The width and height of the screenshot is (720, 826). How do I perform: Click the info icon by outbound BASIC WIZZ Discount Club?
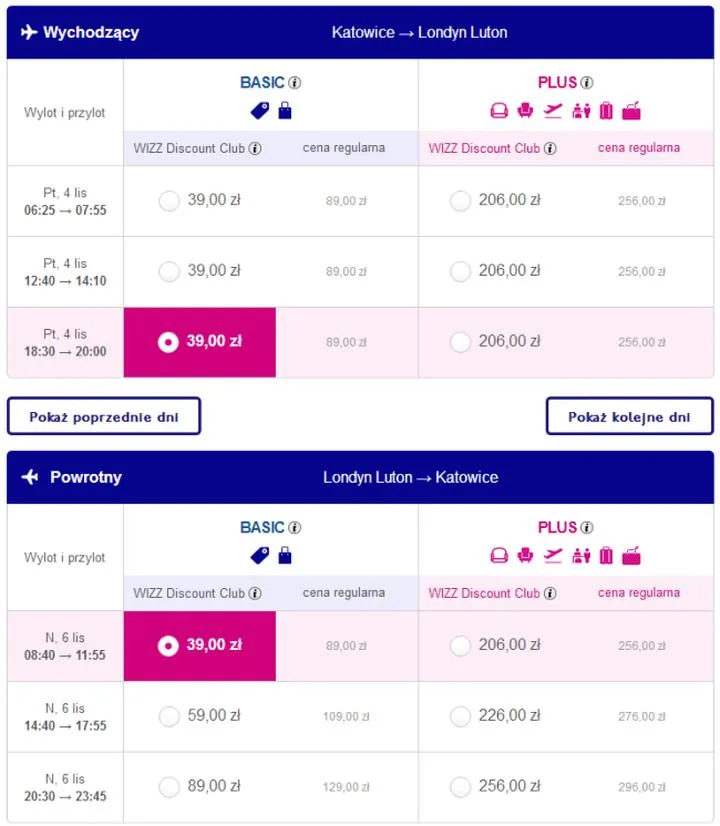click(255, 149)
